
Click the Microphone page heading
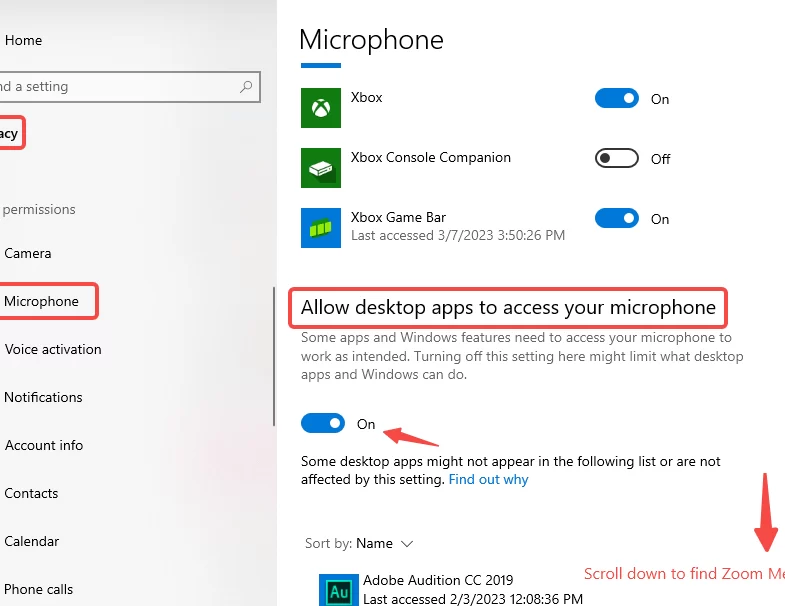tap(371, 40)
